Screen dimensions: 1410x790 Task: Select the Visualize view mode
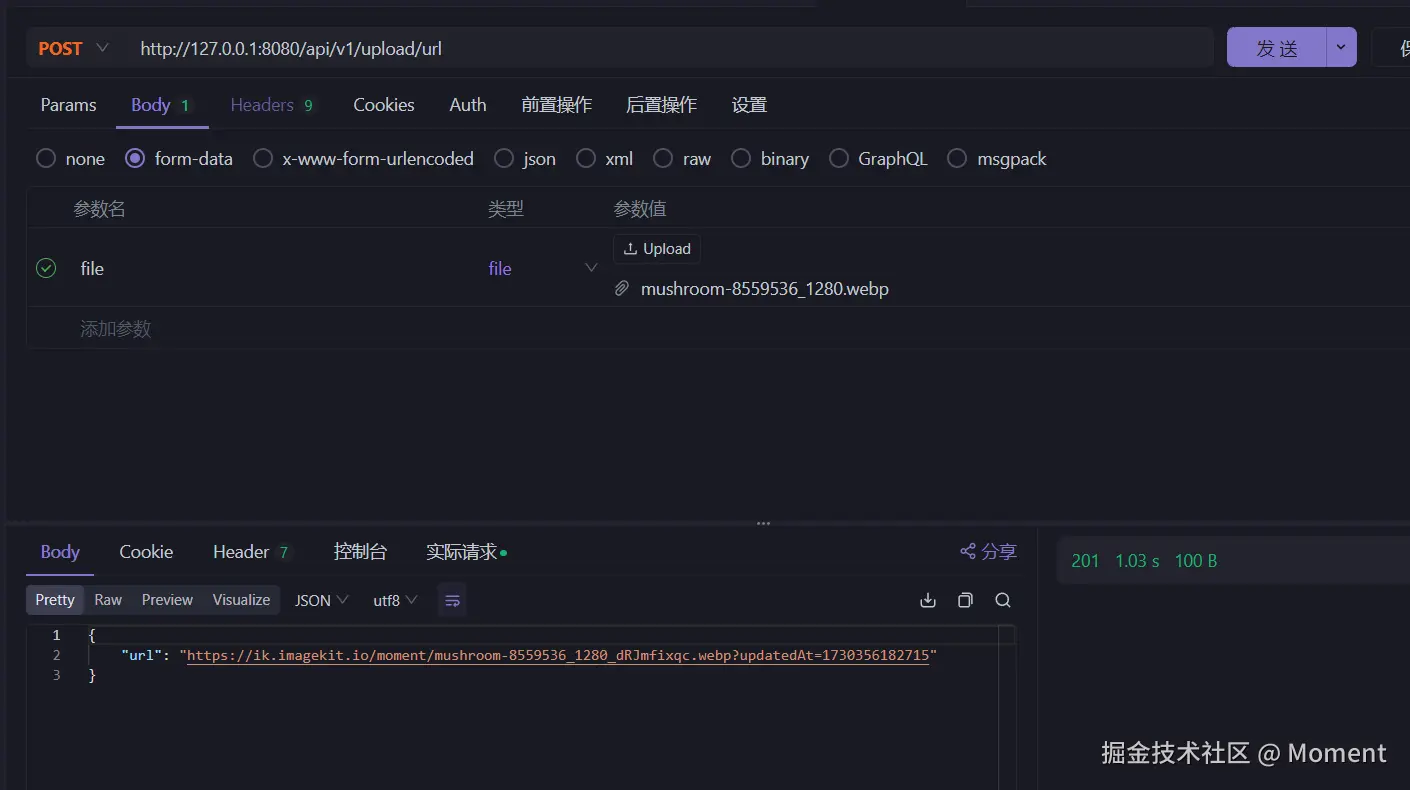241,600
